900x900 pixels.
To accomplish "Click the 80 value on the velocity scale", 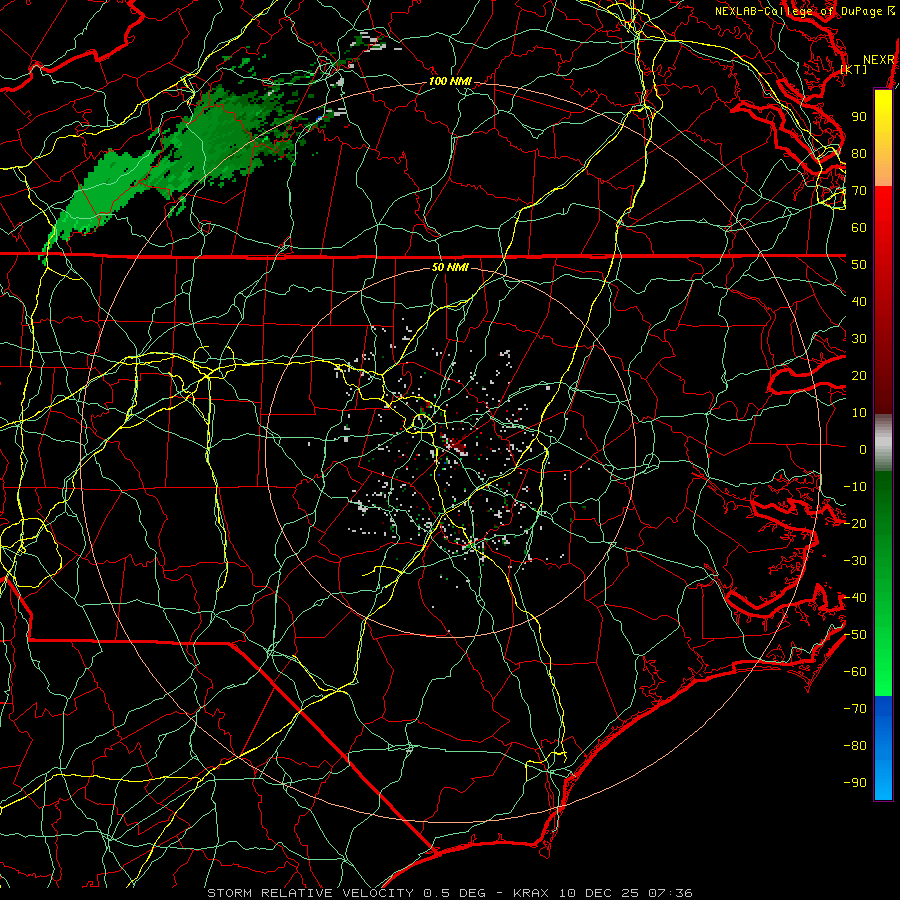I will point(859,153).
